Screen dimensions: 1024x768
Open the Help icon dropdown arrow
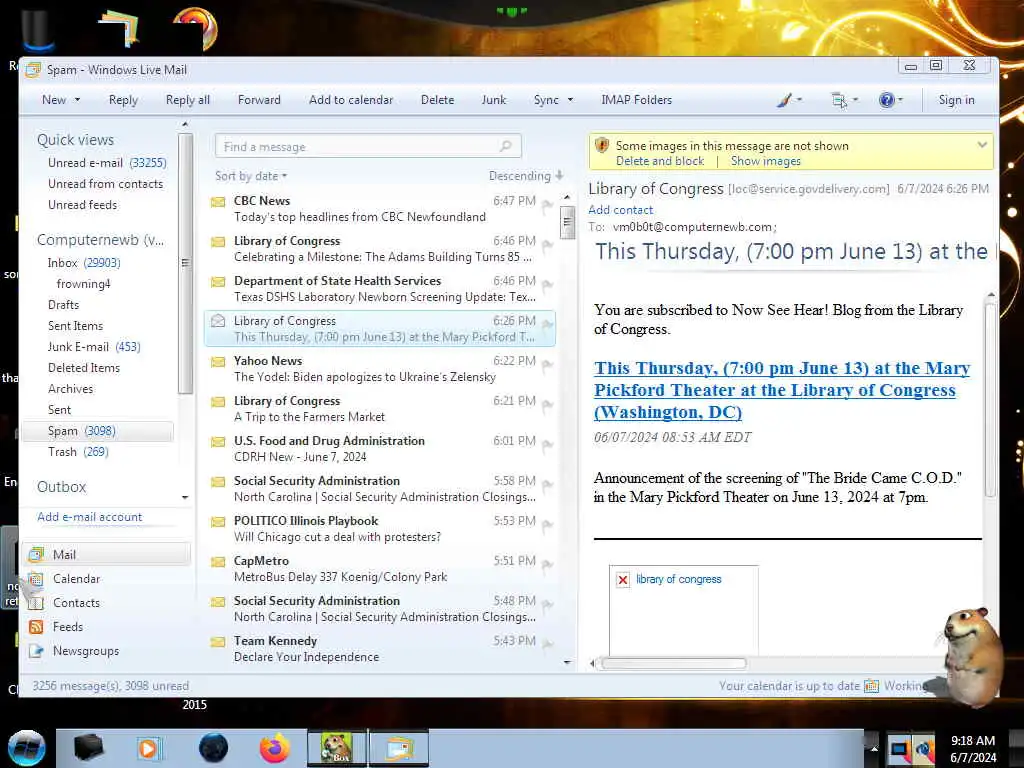coord(900,100)
